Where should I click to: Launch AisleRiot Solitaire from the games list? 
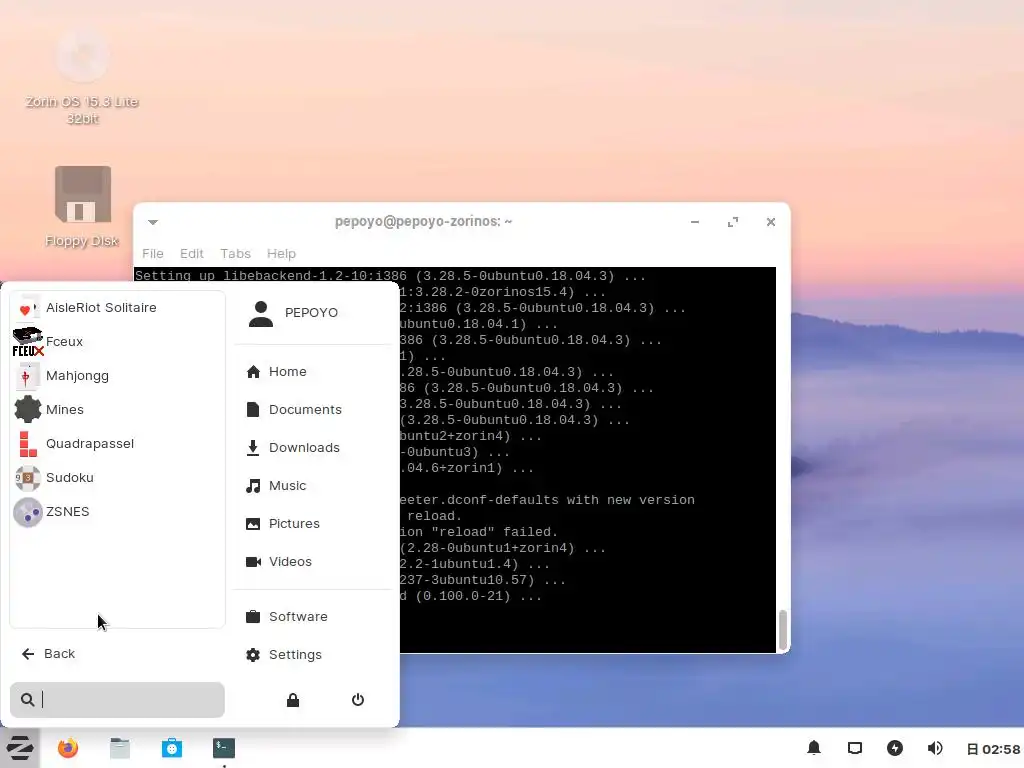[x=118, y=308]
